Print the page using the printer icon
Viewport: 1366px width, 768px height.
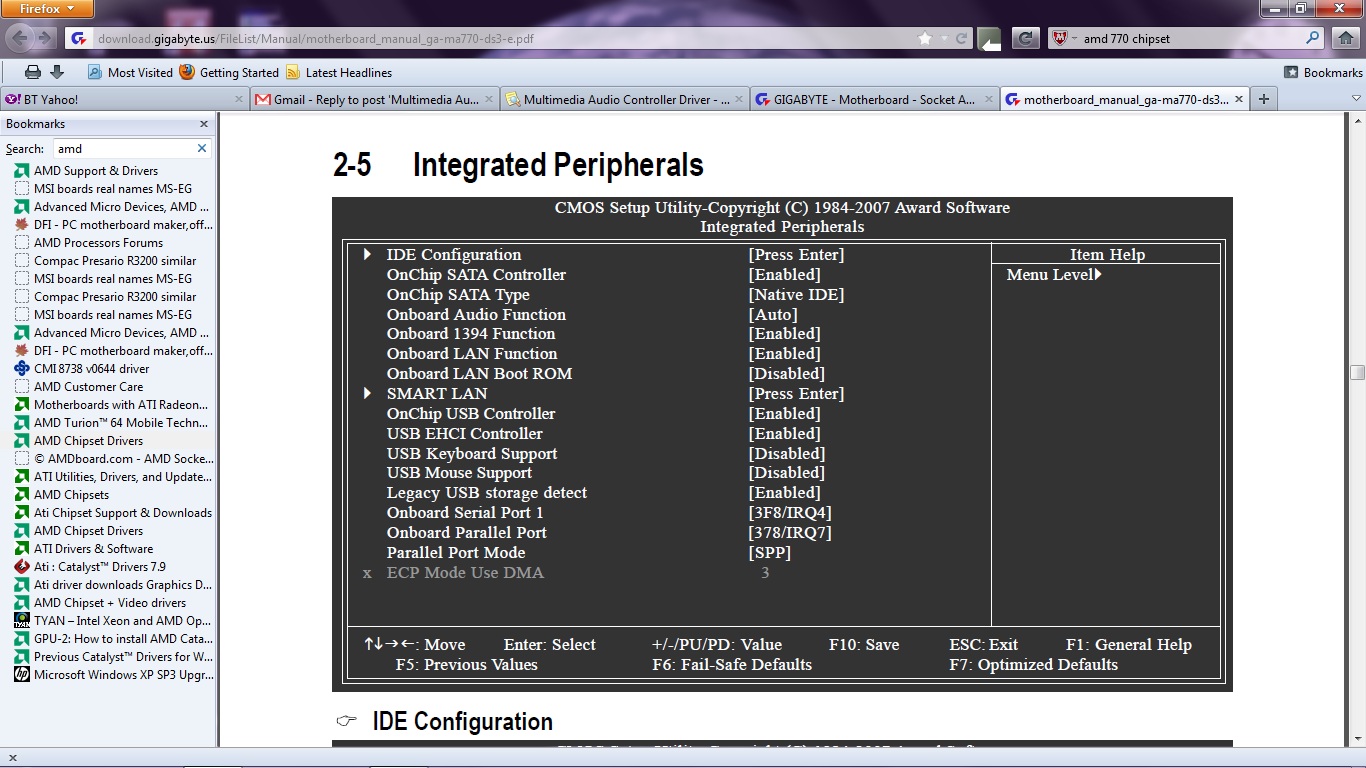33,72
